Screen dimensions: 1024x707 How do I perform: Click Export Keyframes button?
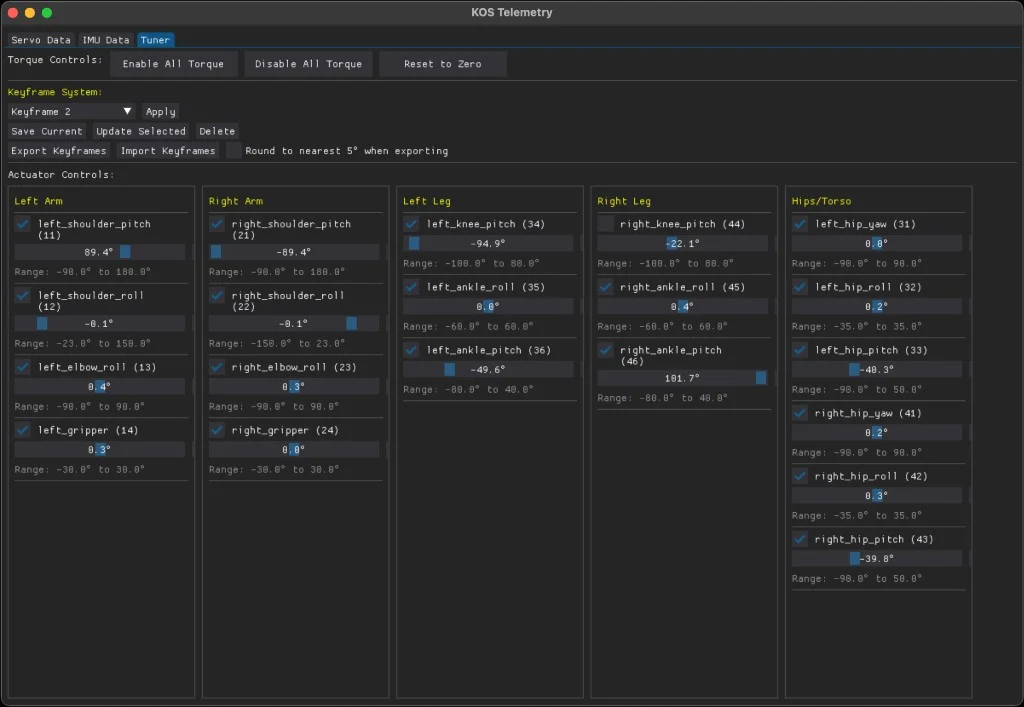pos(59,151)
